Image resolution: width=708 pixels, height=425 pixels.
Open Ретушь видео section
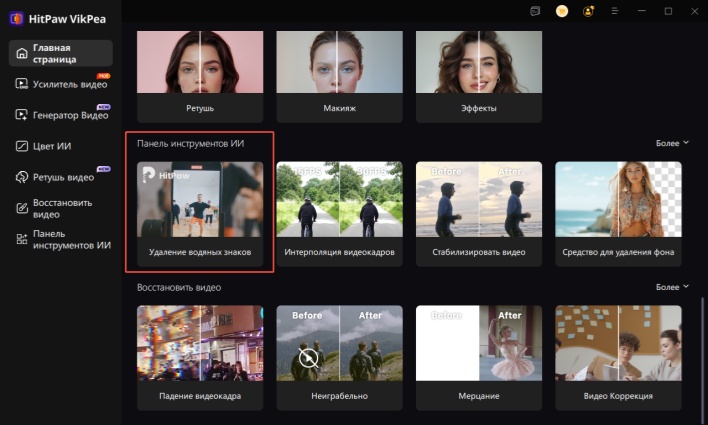61,177
